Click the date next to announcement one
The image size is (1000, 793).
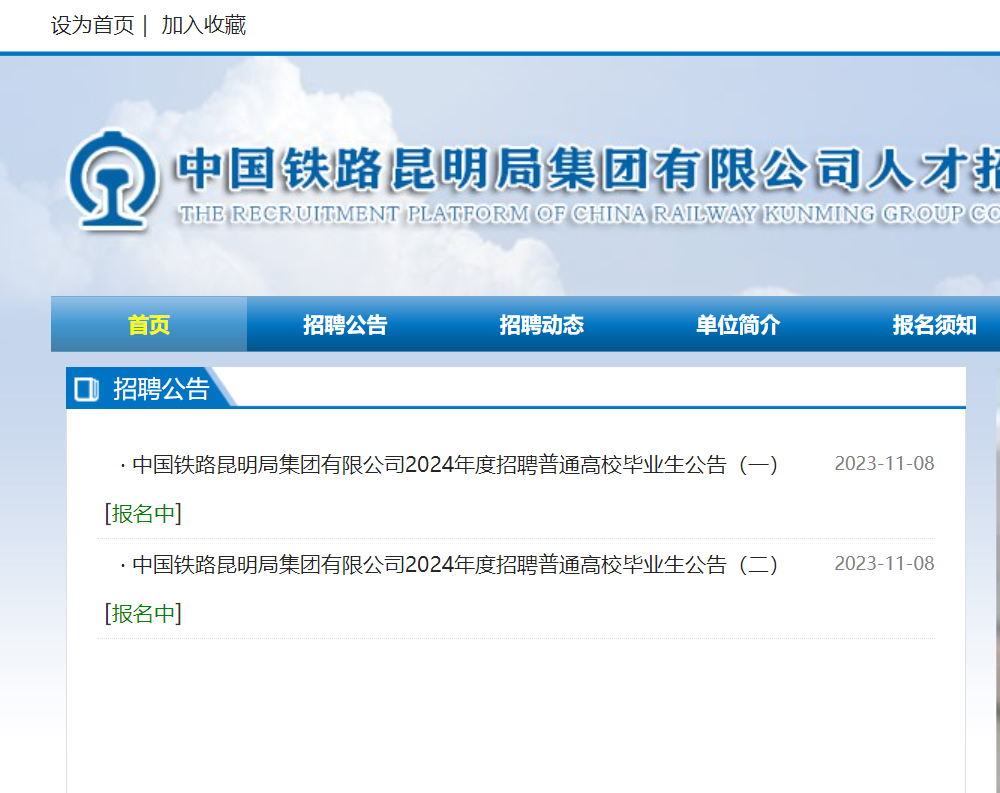[x=884, y=463]
